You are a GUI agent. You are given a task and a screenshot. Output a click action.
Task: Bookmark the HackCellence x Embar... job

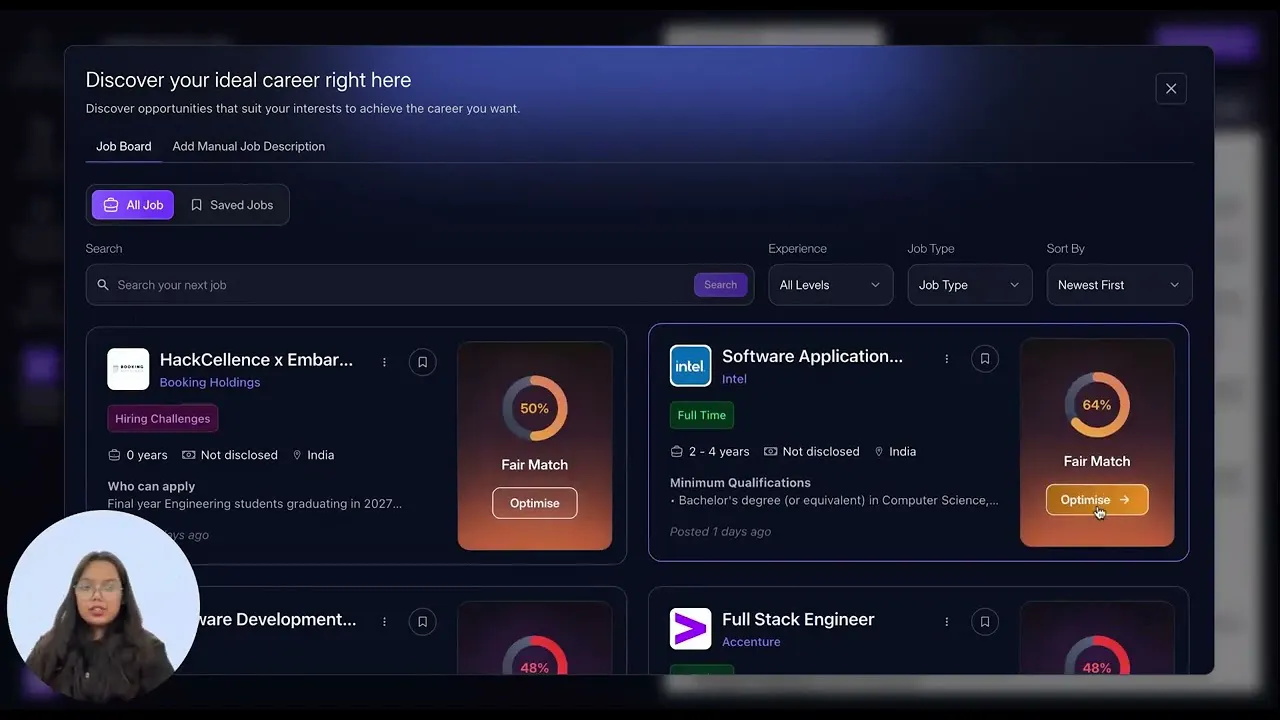tap(422, 362)
